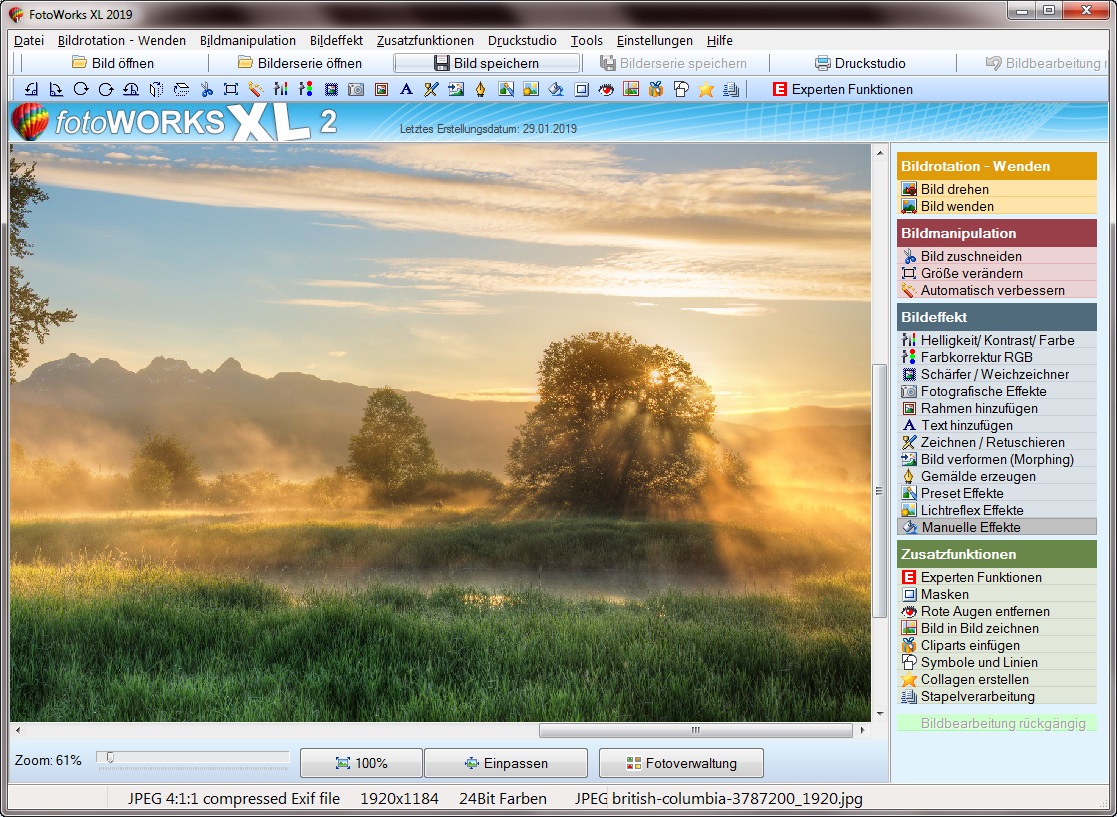Open the Bildeffekt menu
The height and width of the screenshot is (817, 1117).
point(336,41)
